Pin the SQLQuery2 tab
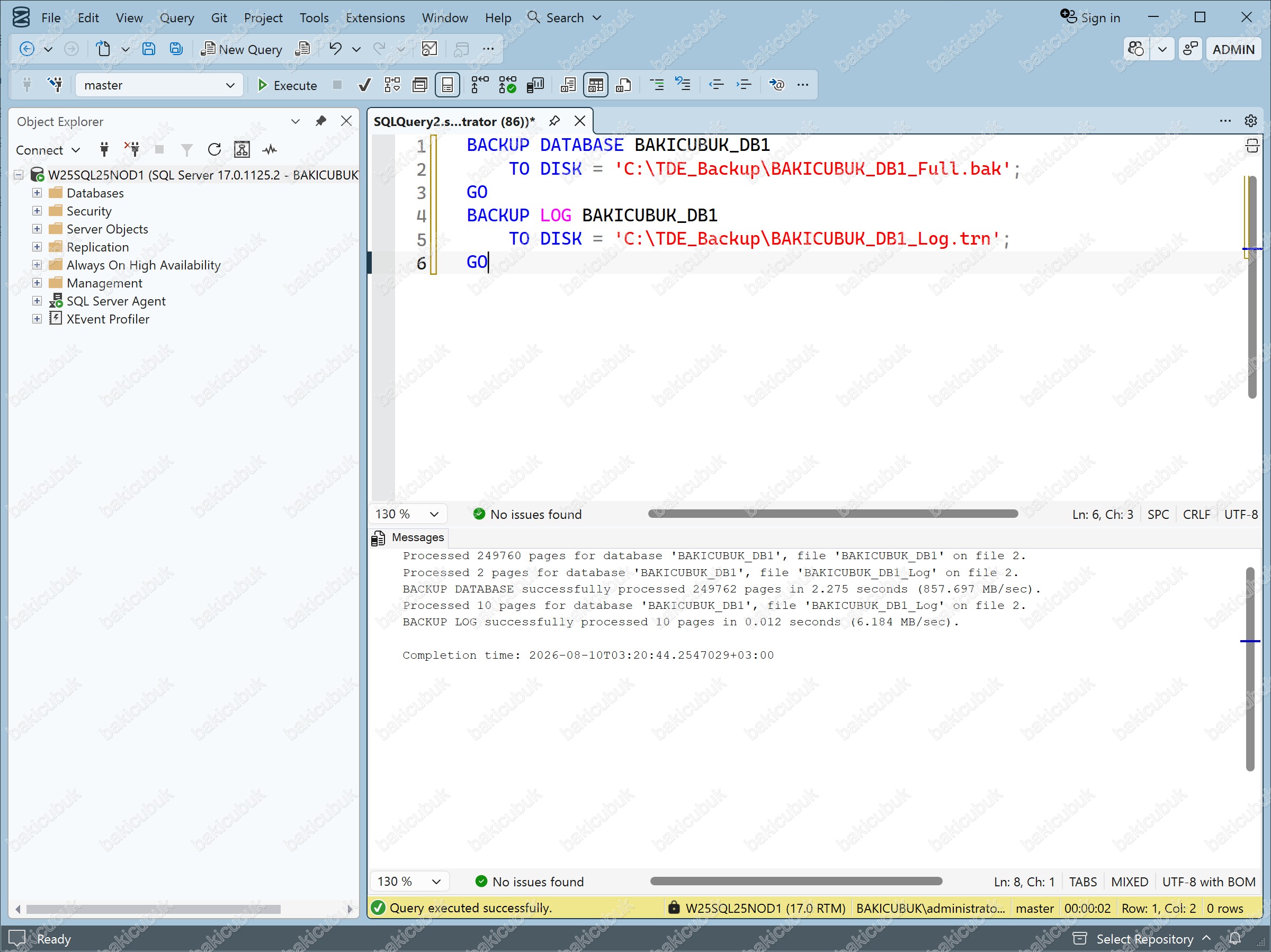Screen dimensions: 1271x952 (x=554, y=121)
